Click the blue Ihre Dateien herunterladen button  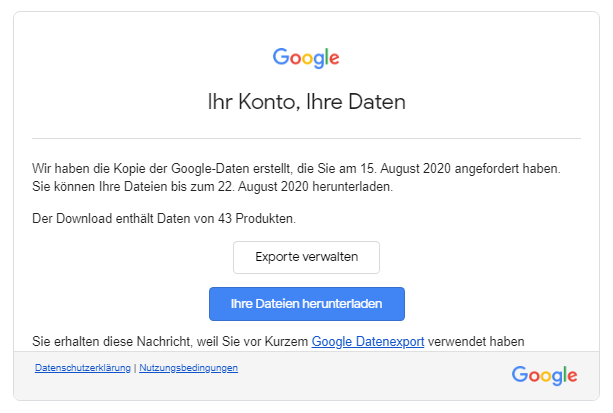click(306, 303)
